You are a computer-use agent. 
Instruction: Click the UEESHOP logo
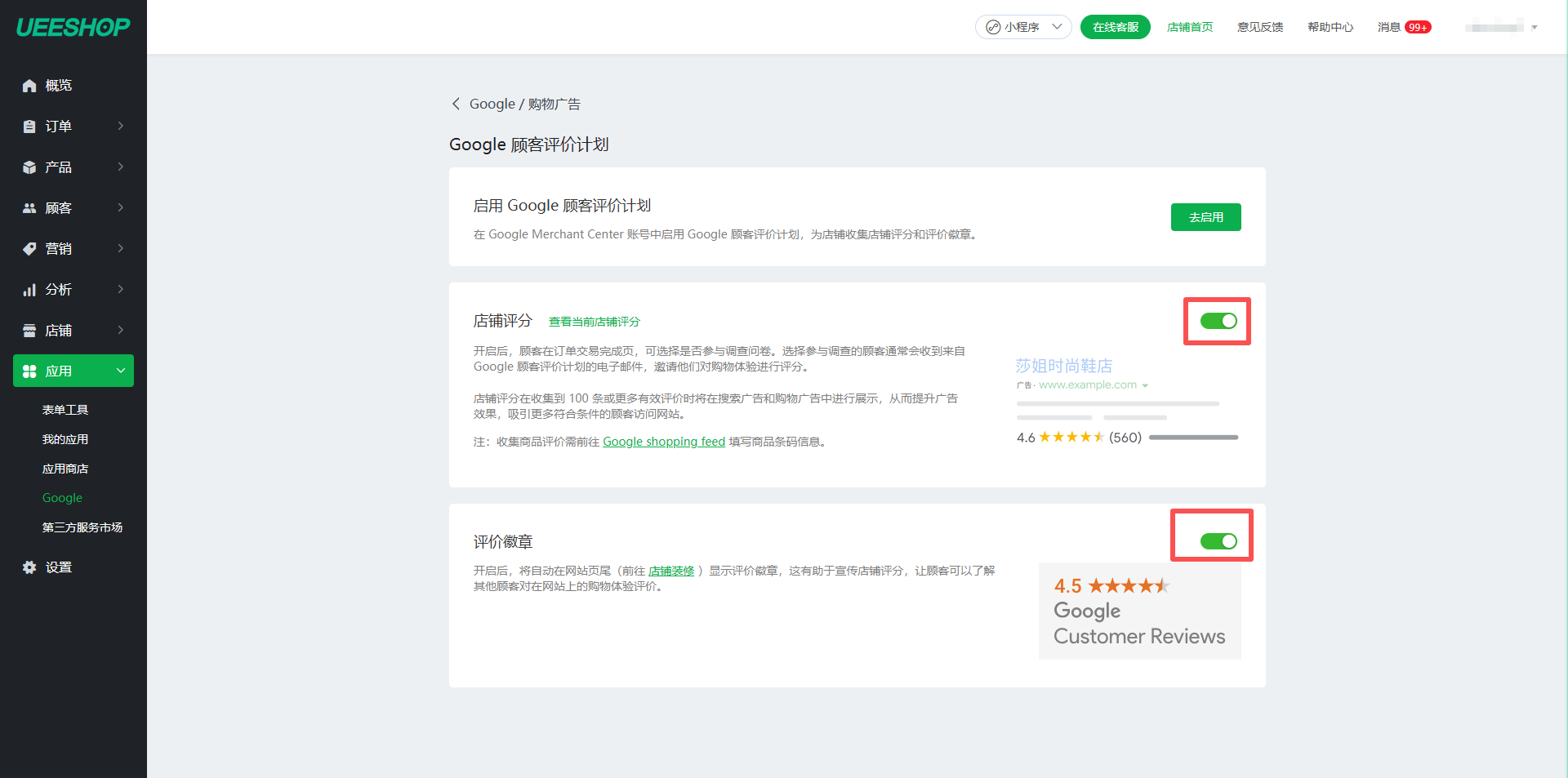(x=73, y=27)
